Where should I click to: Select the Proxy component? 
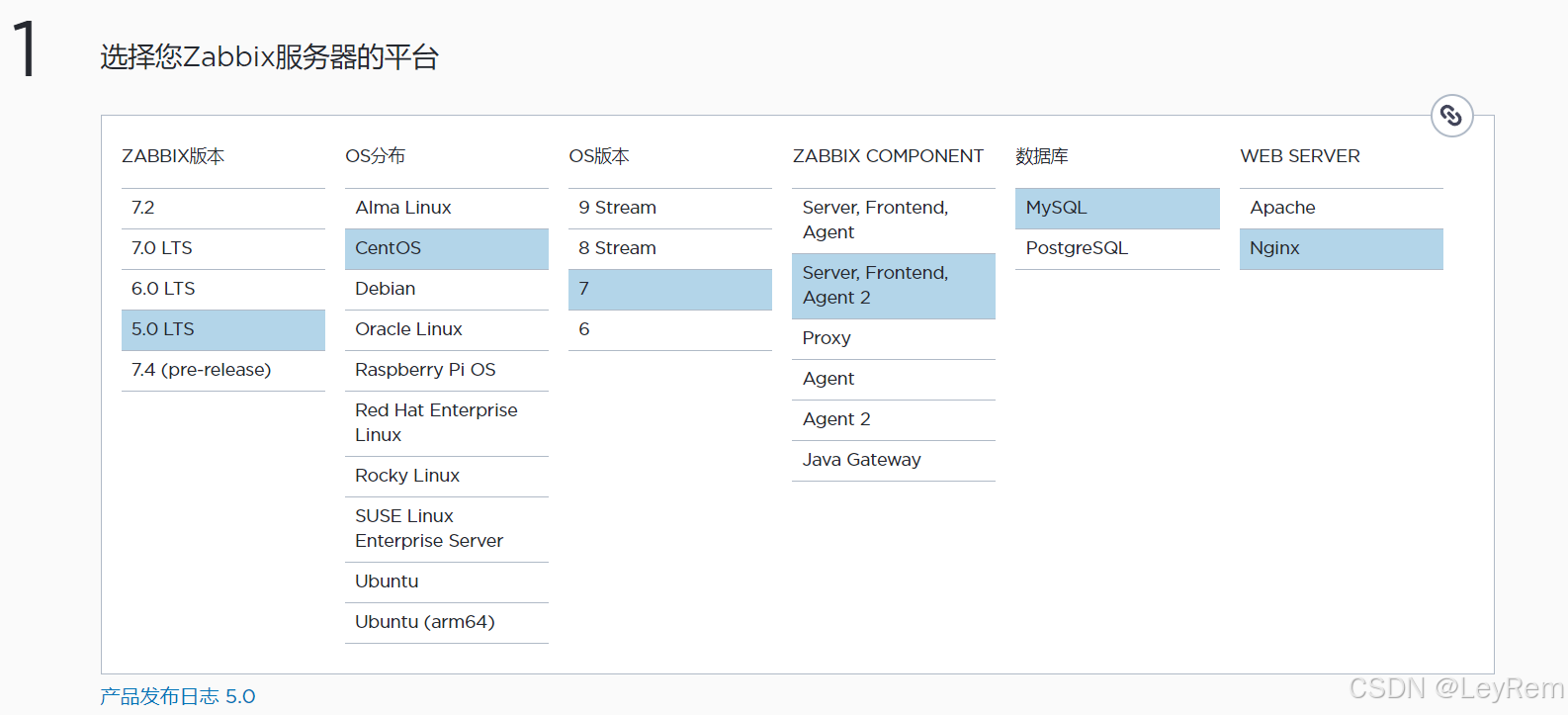tap(893, 338)
